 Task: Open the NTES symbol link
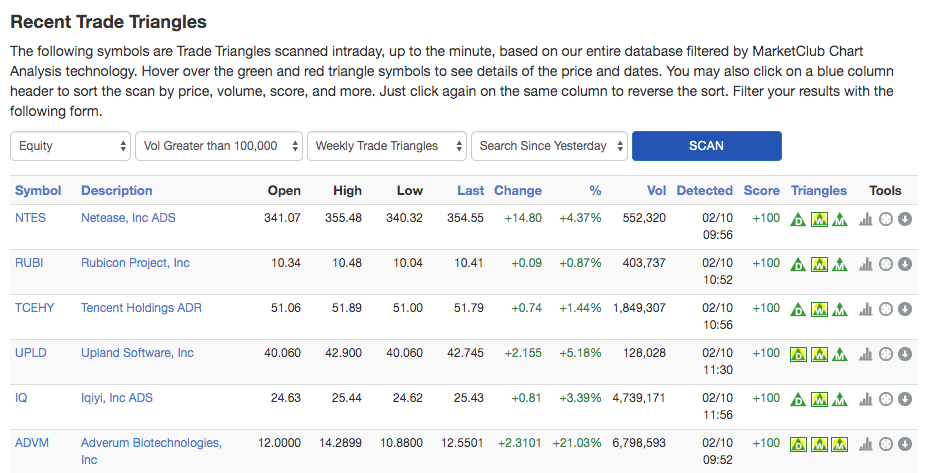(30, 218)
